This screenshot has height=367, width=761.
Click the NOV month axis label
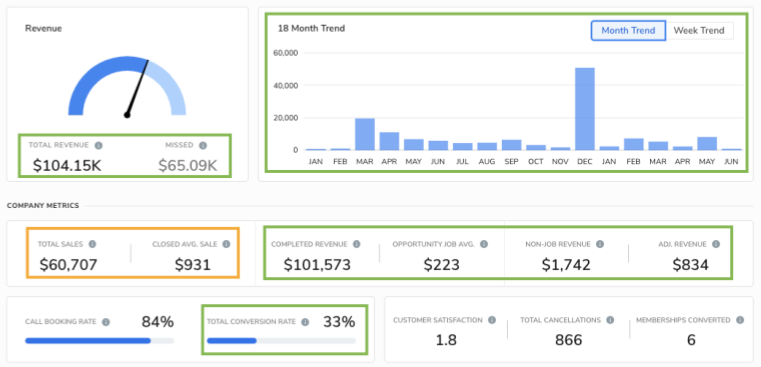pyautogui.click(x=561, y=162)
